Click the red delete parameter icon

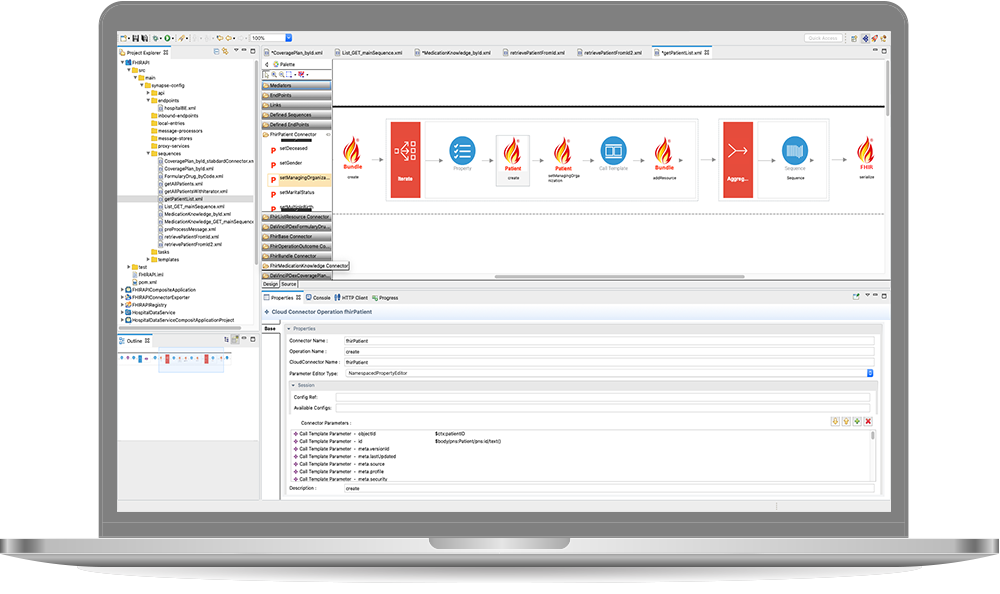tap(868, 421)
